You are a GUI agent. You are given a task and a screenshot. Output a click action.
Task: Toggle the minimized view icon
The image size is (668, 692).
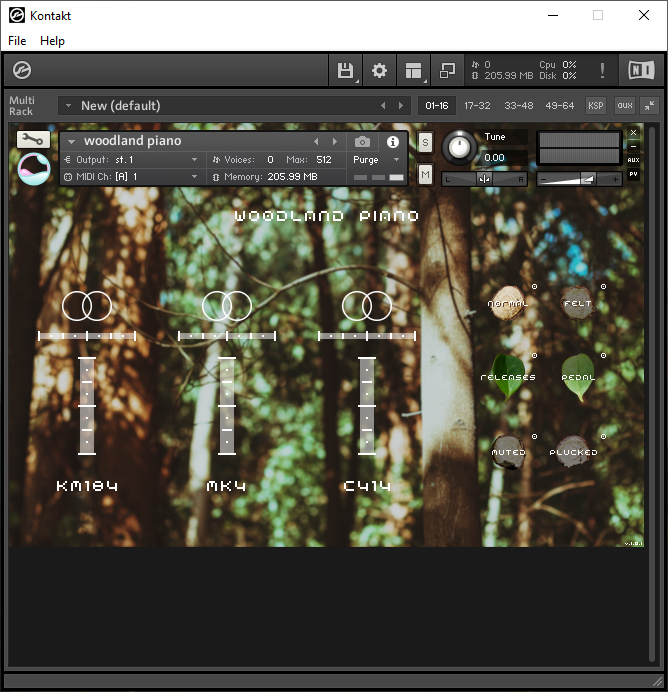[x=447, y=71]
